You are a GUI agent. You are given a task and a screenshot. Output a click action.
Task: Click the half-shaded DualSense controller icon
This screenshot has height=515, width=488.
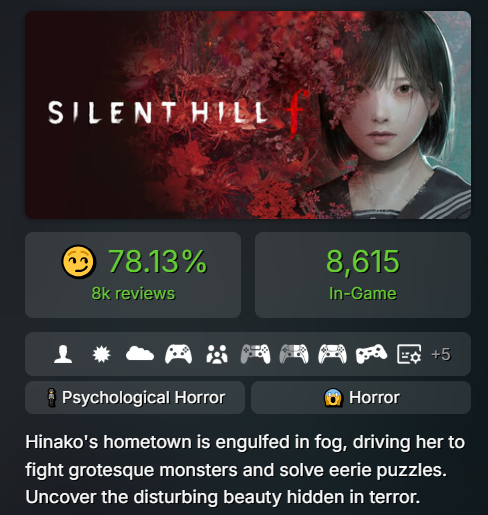294,354
